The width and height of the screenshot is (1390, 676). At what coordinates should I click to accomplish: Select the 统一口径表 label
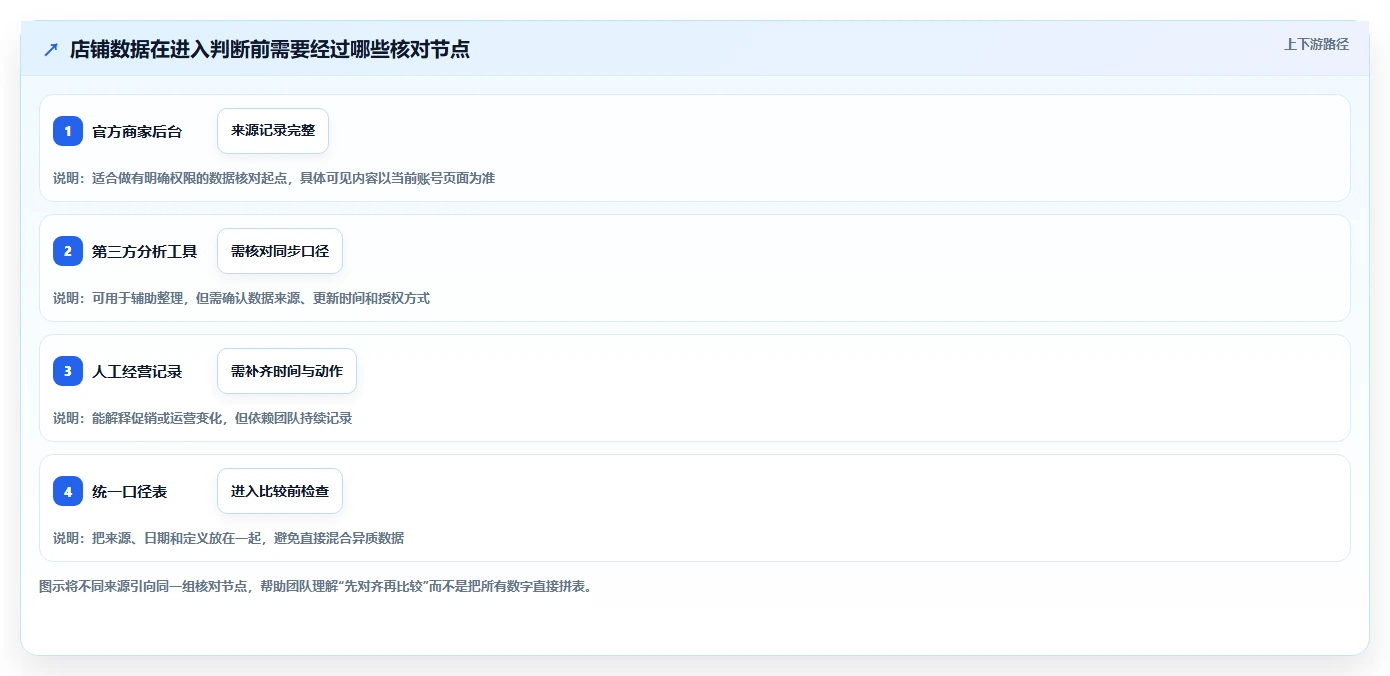[x=130, y=492]
